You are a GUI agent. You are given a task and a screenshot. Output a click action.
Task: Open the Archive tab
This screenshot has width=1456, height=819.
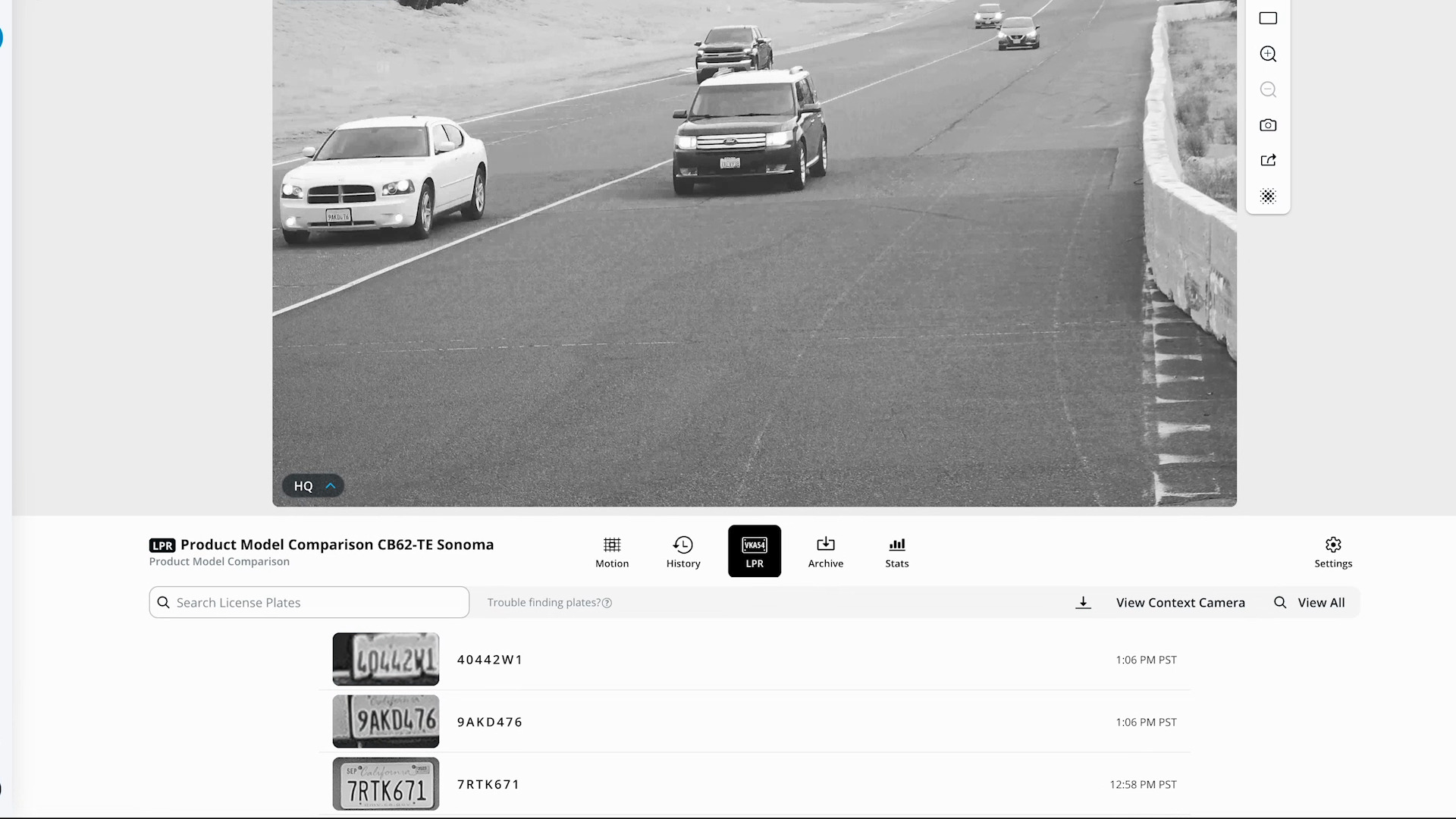pyautogui.click(x=825, y=551)
